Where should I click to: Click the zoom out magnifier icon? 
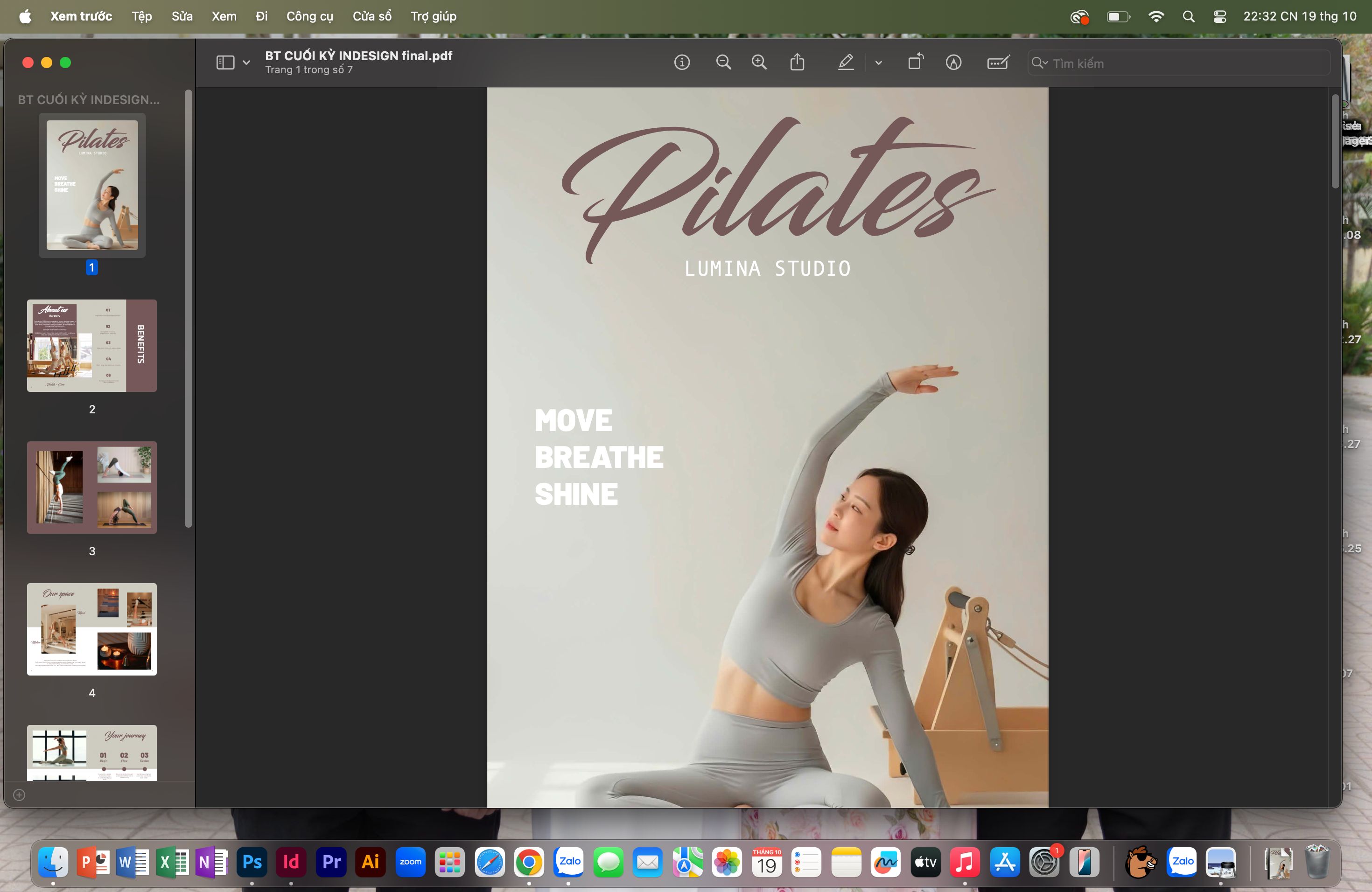pyautogui.click(x=723, y=62)
